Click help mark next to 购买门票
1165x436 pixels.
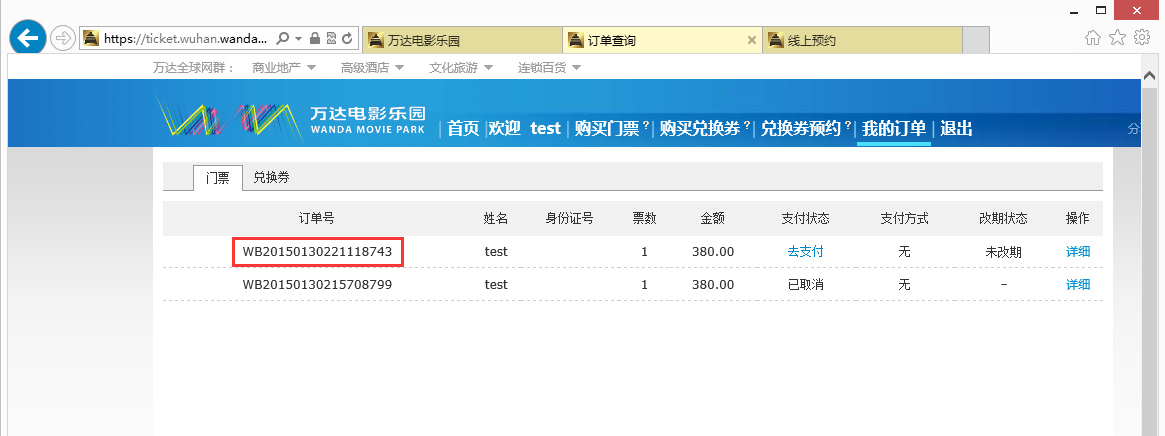[x=646, y=125]
